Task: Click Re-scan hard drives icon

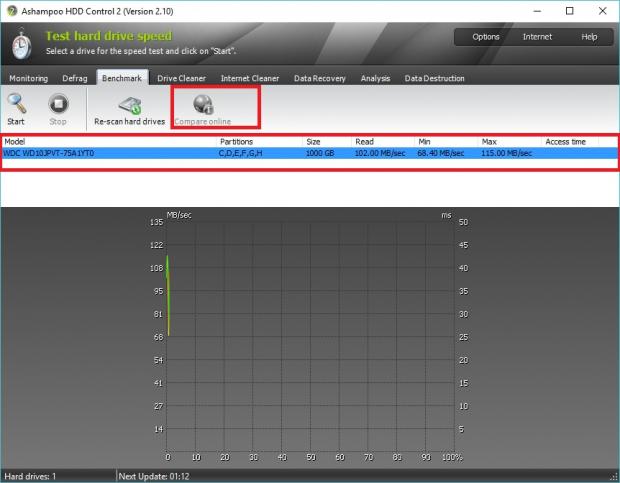Action: (129, 104)
